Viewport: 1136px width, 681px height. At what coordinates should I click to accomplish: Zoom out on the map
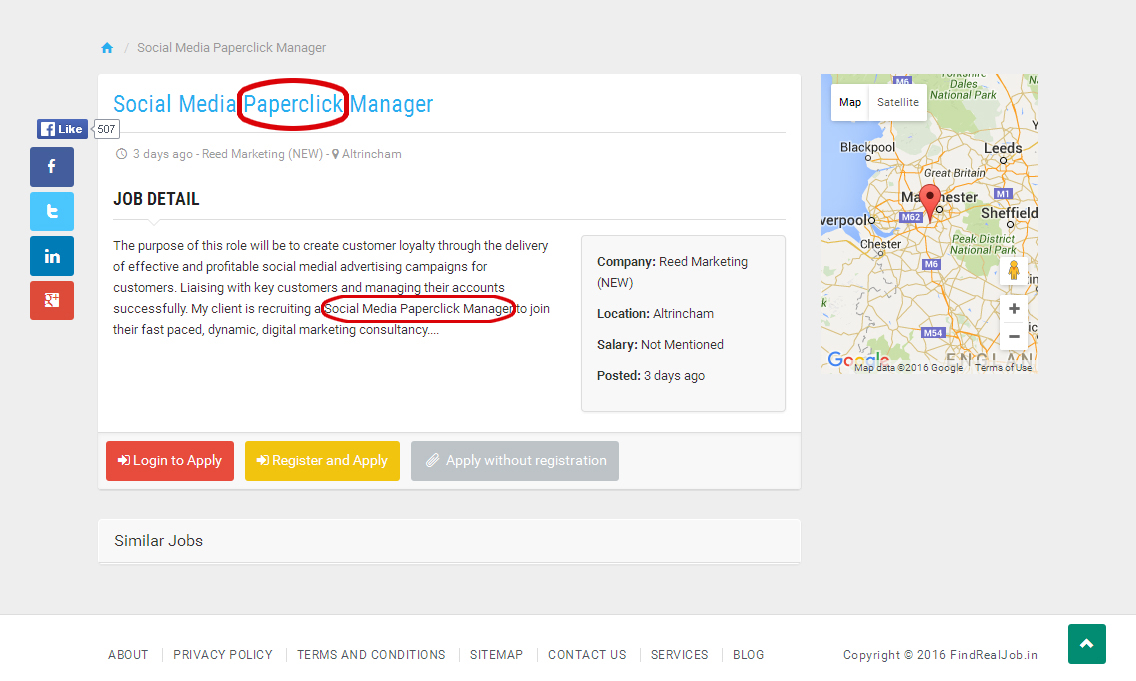coord(1013,337)
